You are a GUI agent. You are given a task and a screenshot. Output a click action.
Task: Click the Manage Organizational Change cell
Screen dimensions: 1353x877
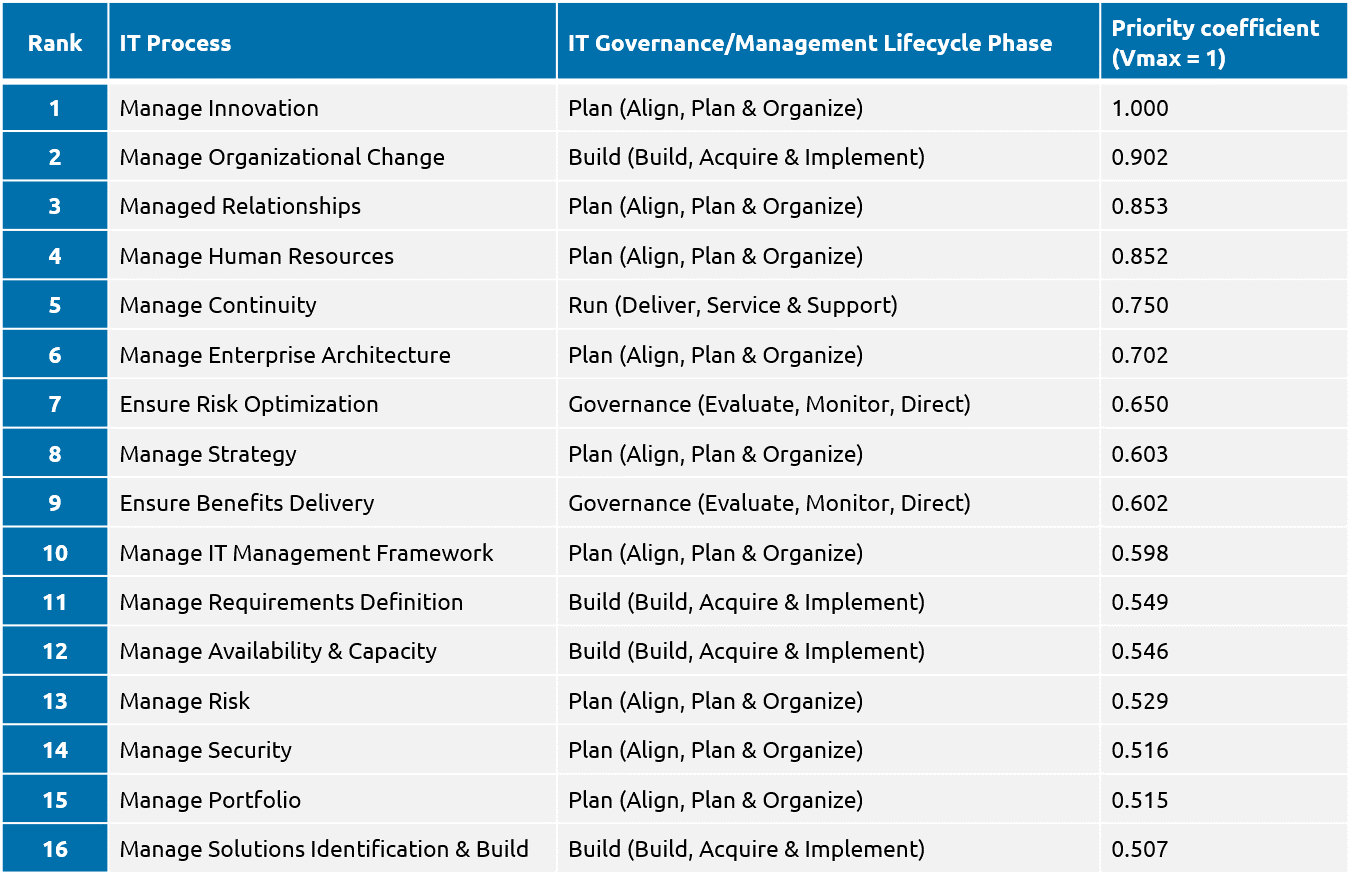coord(282,157)
